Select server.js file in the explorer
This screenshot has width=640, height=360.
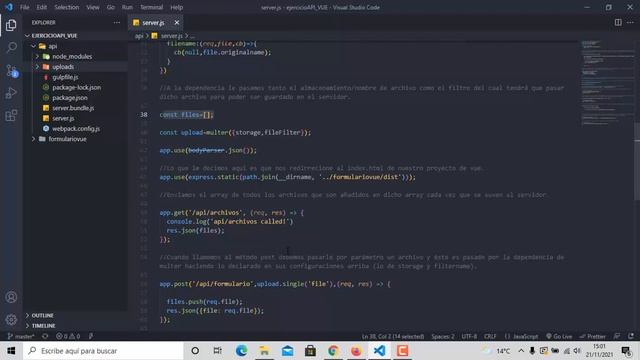[63, 118]
